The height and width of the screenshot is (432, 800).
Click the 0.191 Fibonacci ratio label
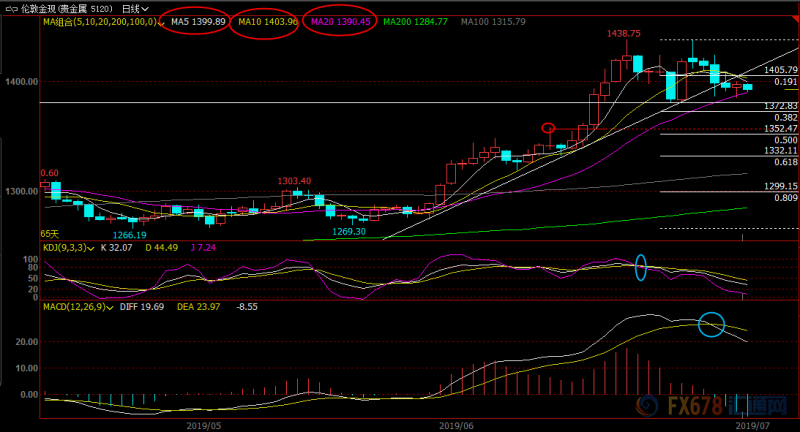pyautogui.click(x=786, y=82)
